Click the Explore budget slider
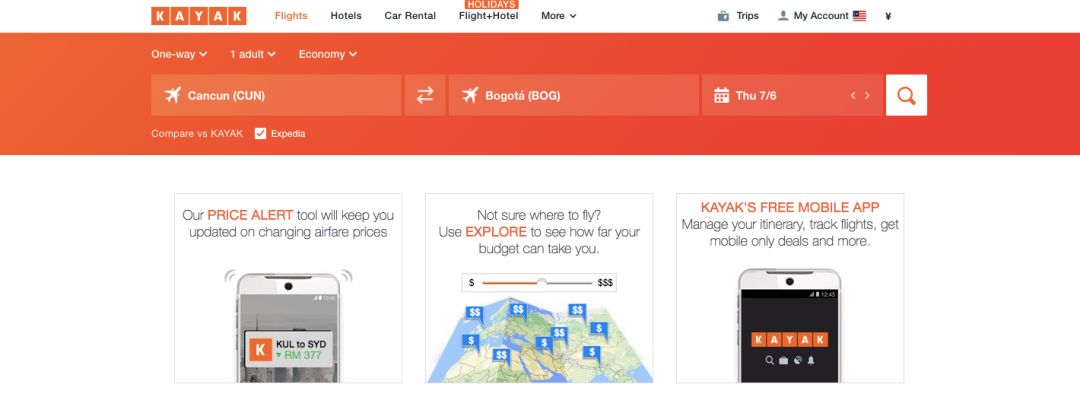The image size is (1080, 416). [x=541, y=283]
